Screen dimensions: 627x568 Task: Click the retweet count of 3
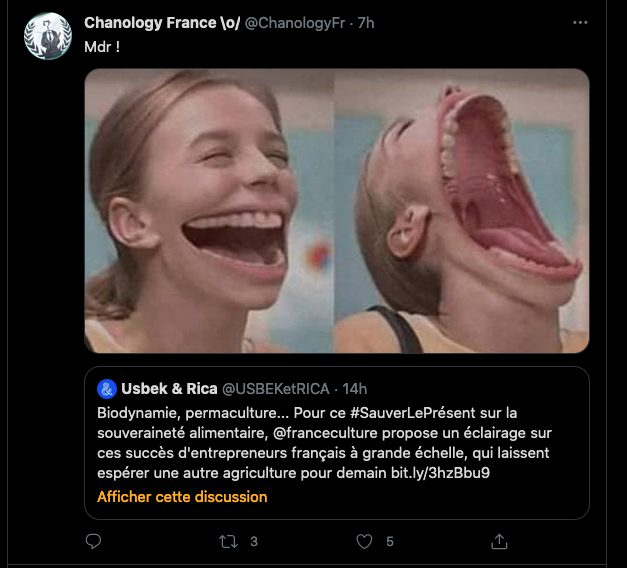point(254,541)
